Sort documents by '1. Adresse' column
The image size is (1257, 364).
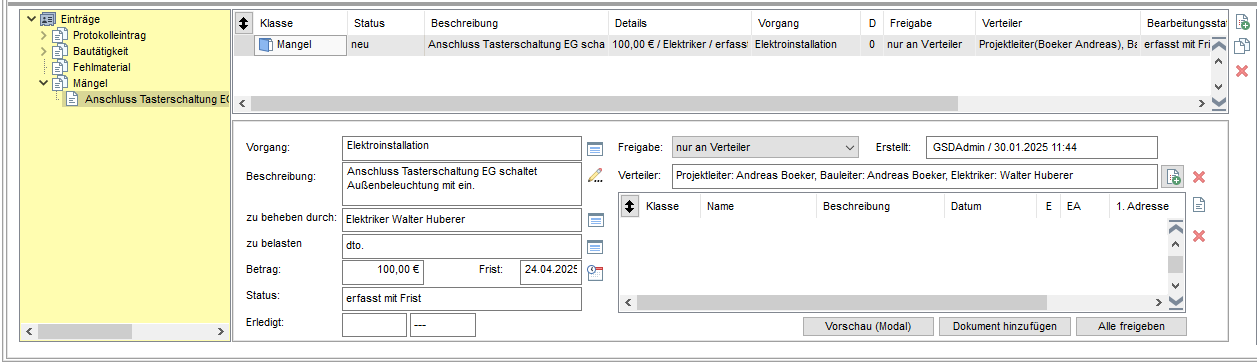[x=1148, y=206]
